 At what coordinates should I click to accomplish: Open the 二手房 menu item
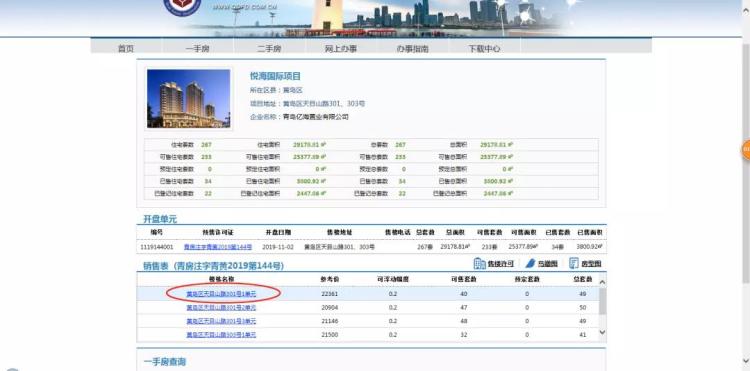(x=269, y=49)
